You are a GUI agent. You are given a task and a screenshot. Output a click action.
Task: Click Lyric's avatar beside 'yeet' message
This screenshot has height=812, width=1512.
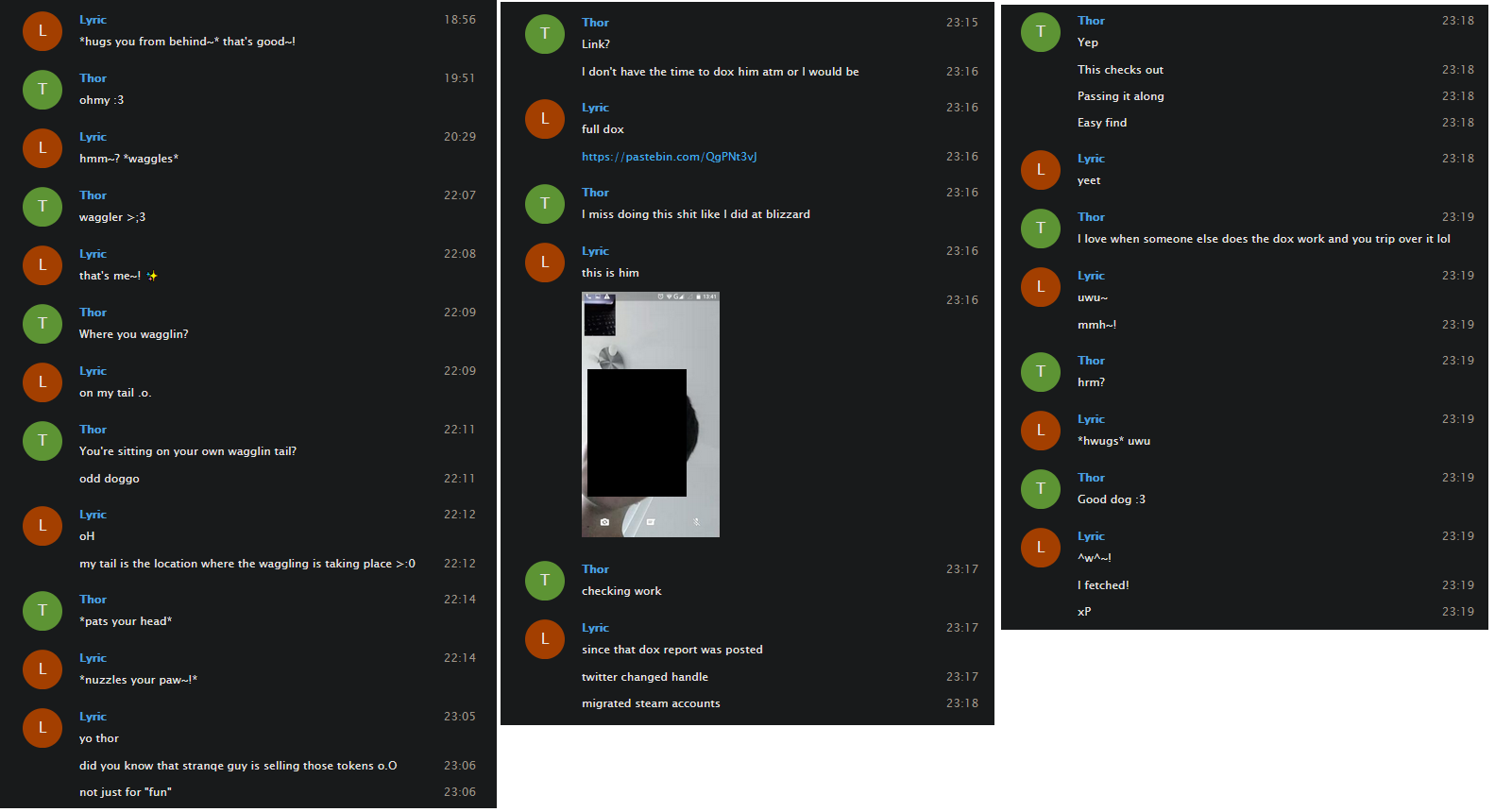(x=1041, y=170)
